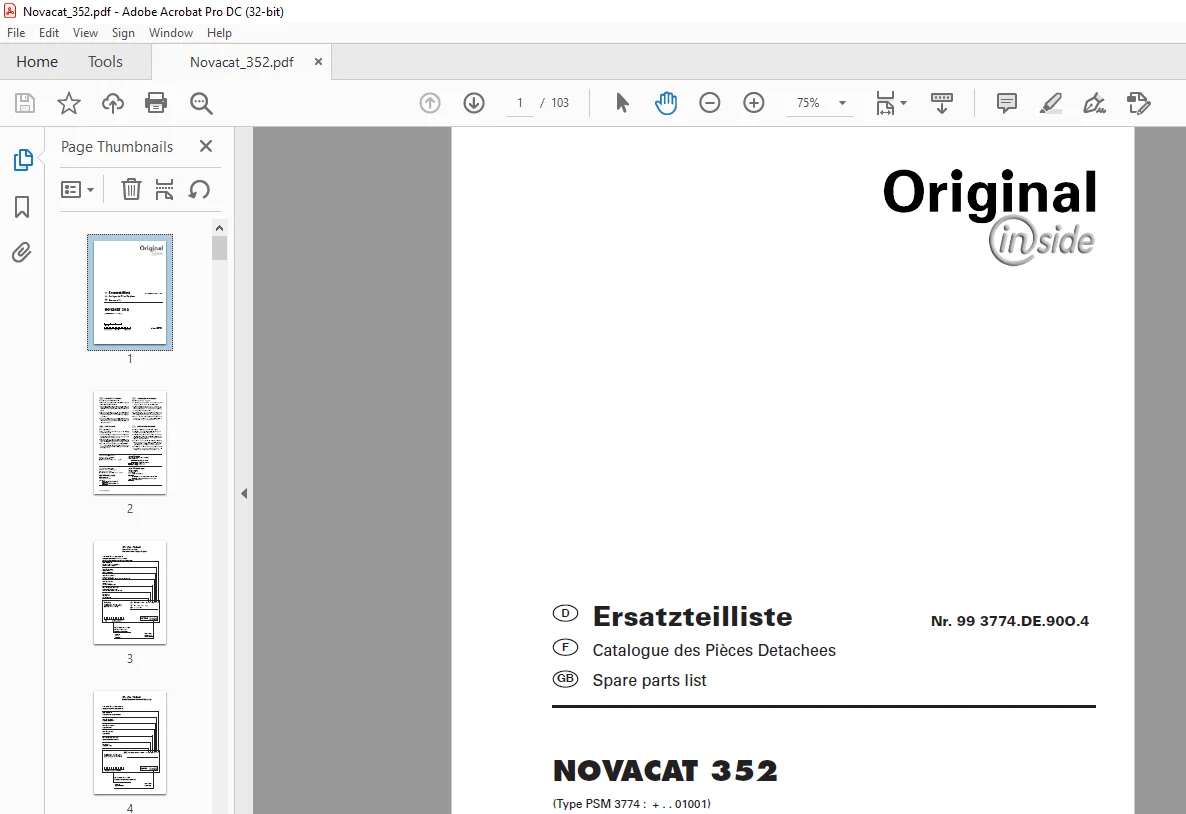Open the Window menu
This screenshot has height=814, width=1186.
[x=171, y=33]
